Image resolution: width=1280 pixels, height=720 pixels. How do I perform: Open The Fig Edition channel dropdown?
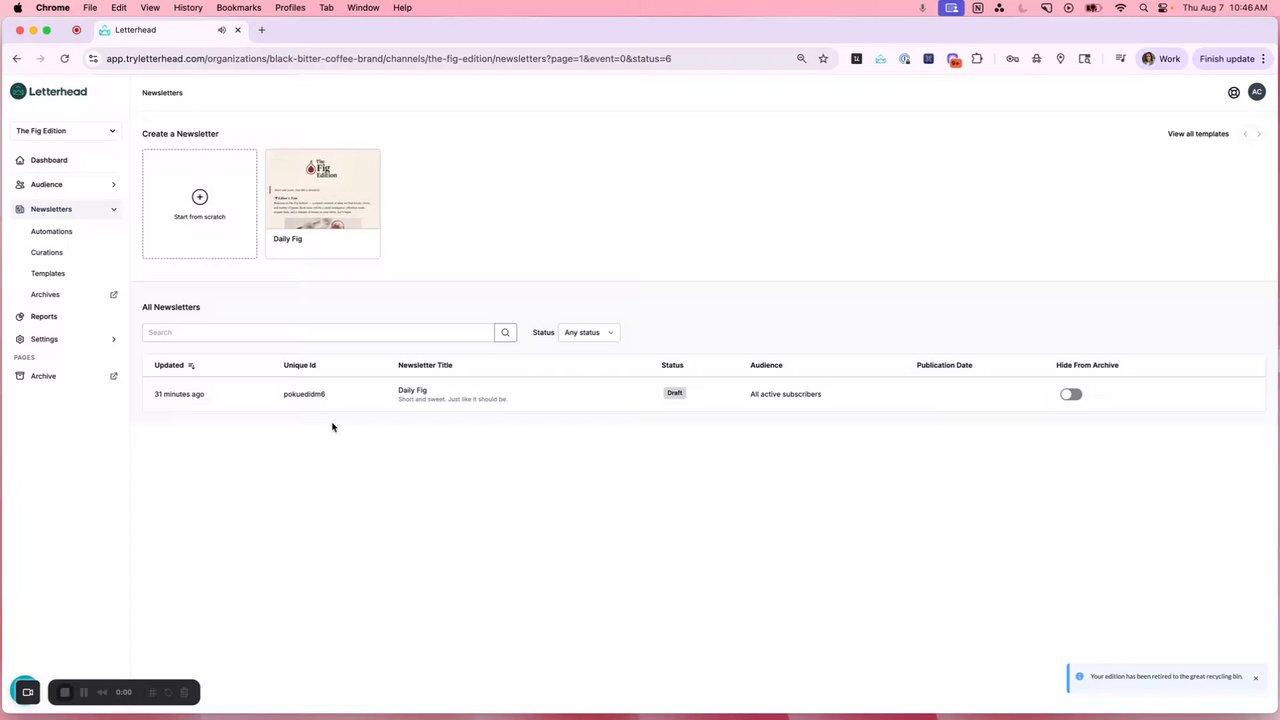[x=66, y=131]
